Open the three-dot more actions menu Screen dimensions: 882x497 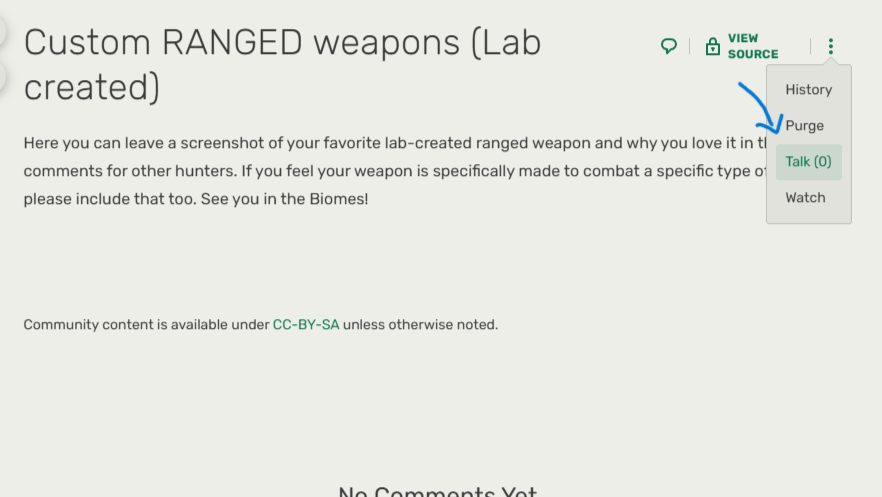click(830, 47)
